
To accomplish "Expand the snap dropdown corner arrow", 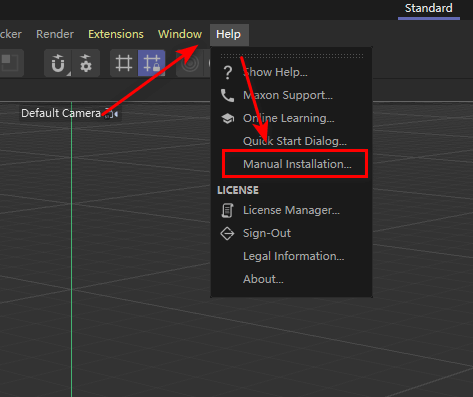I will point(69,74).
